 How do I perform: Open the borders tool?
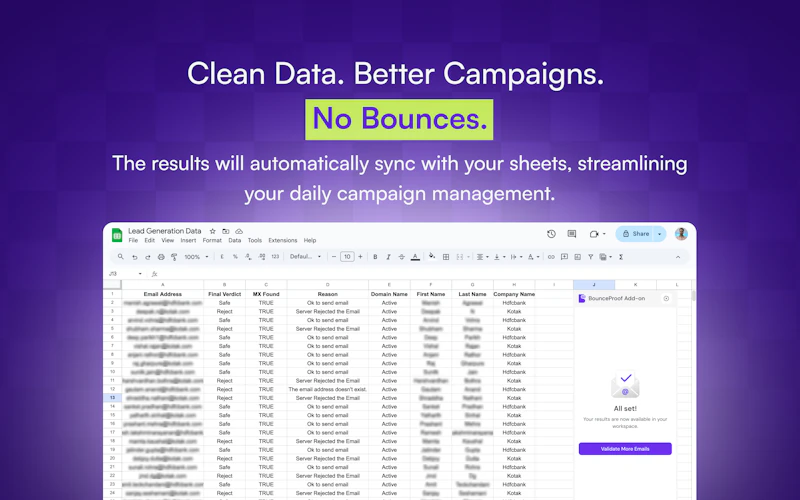[x=446, y=257]
